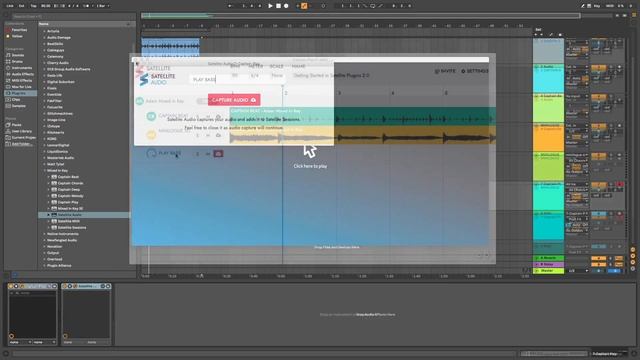Viewport: 640px width, 360px height.
Task: Select Satellite Audio plugin in browser
Action: (x=84, y=215)
